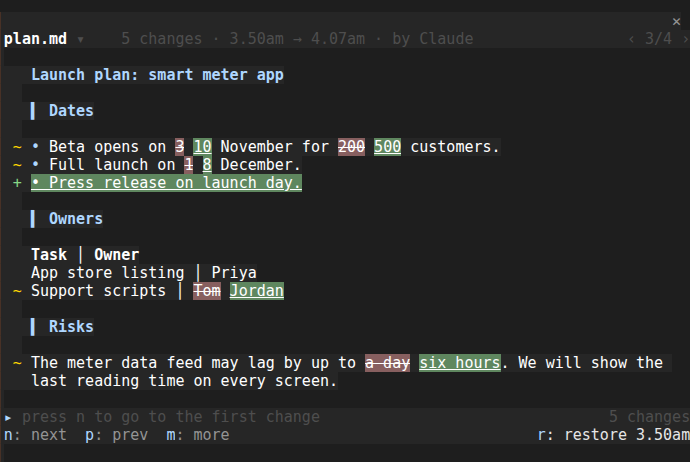Click the '3.50am → 4.07am' time range
The height and width of the screenshot is (462, 690).
(297, 39)
